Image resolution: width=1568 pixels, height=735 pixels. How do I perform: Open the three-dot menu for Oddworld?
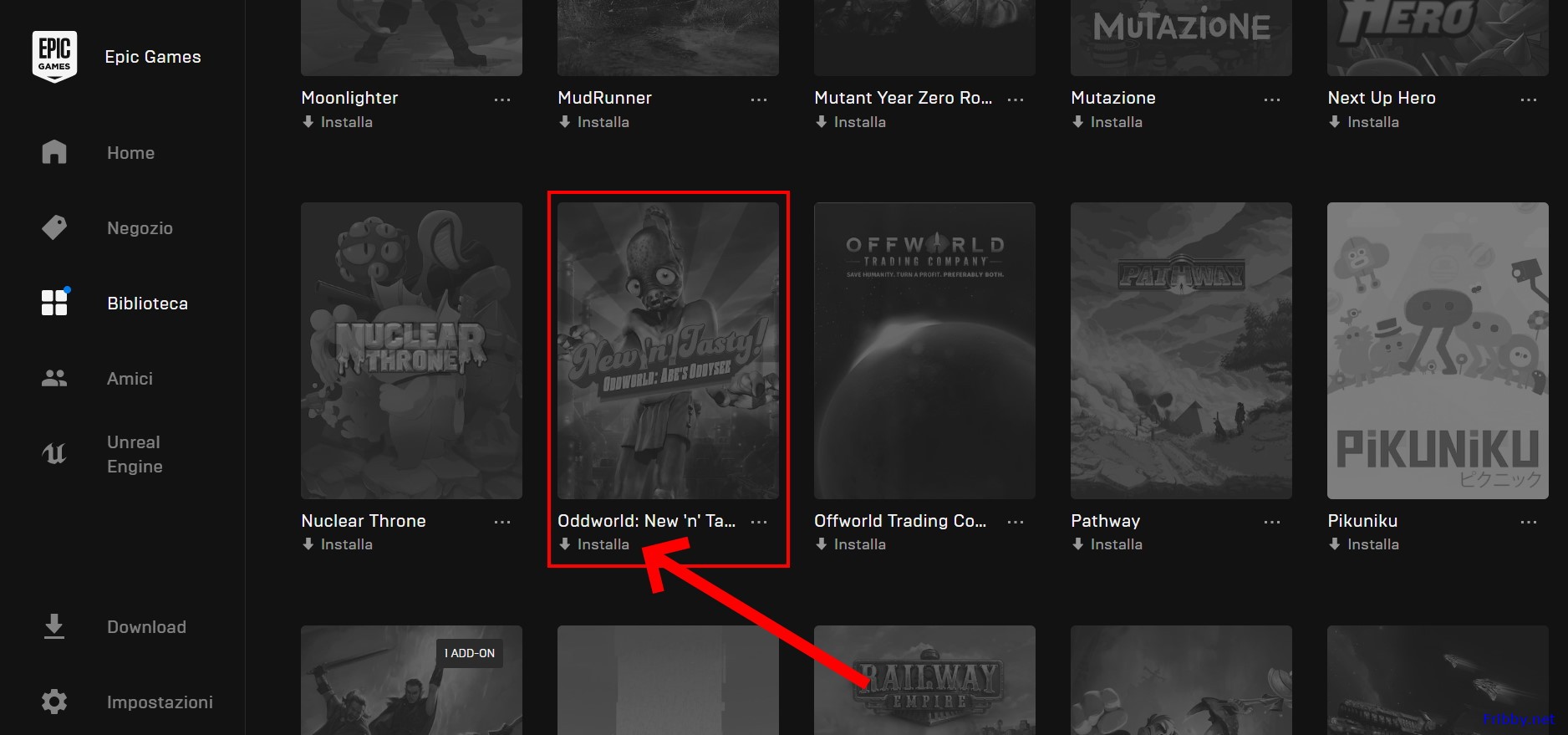point(759,522)
